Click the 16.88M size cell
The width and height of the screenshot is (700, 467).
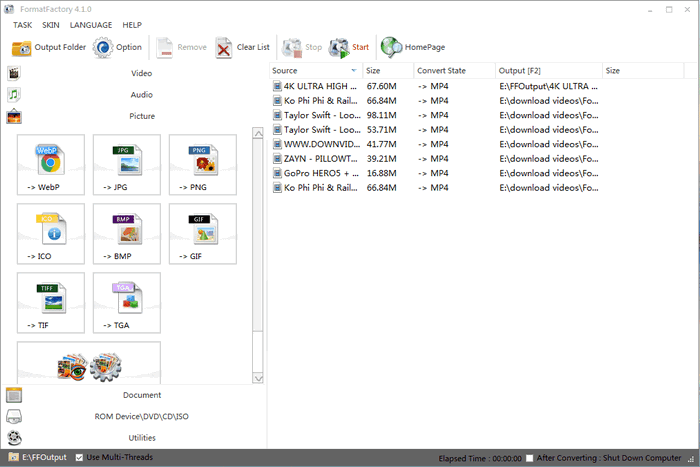point(381,173)
